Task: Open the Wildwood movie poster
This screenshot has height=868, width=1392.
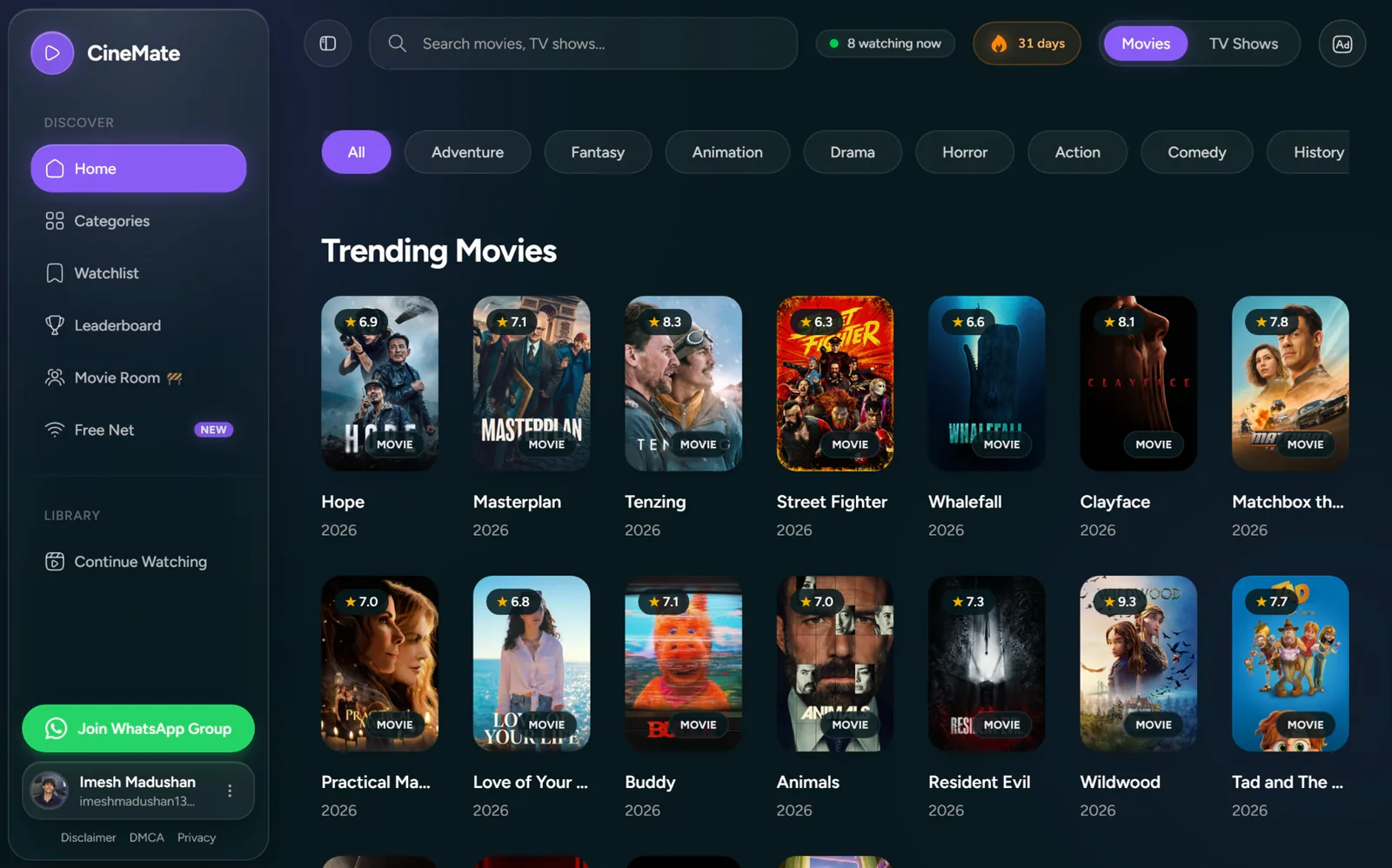Action: click(x=1138, y=664)
